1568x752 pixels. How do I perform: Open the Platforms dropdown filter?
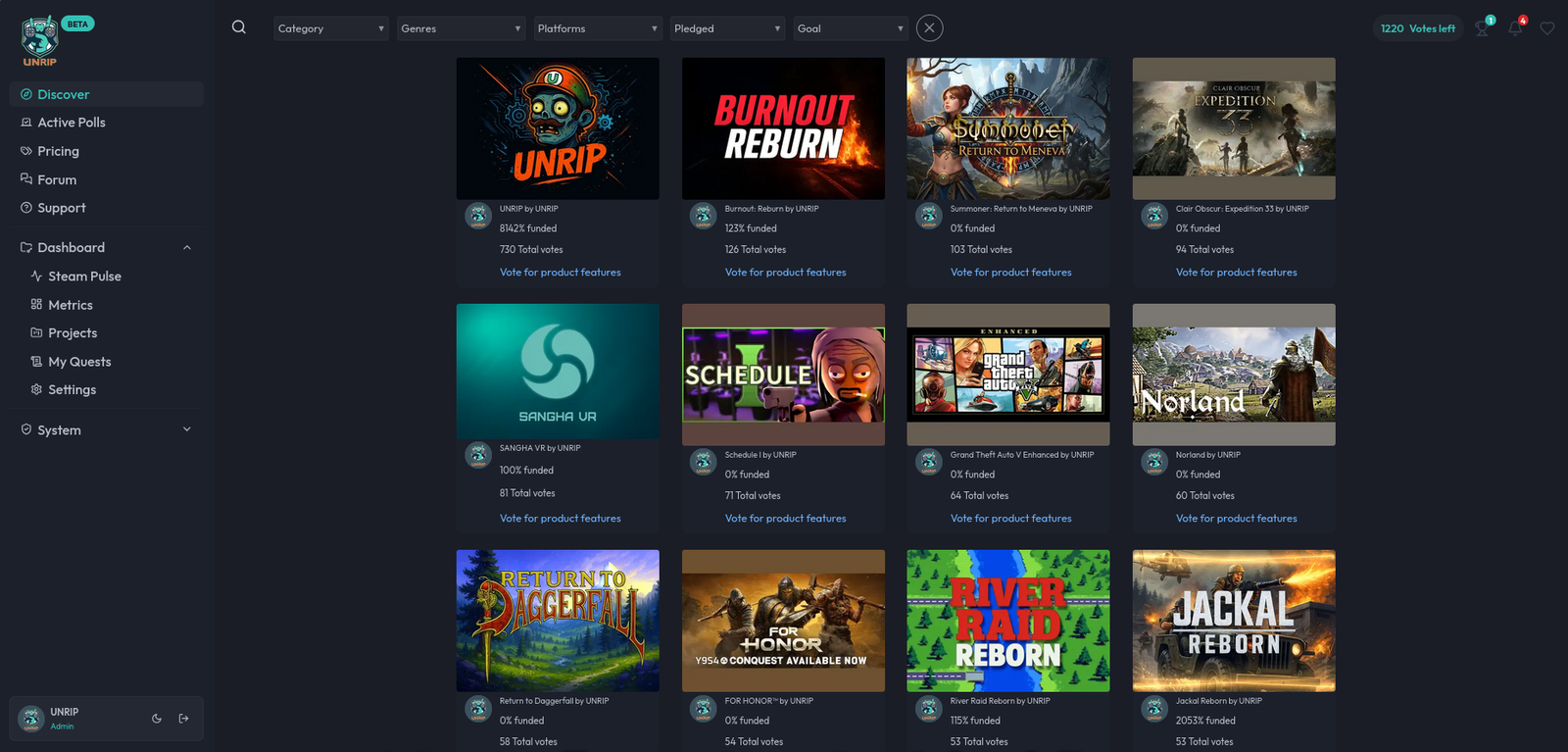(x=597, y=28)
